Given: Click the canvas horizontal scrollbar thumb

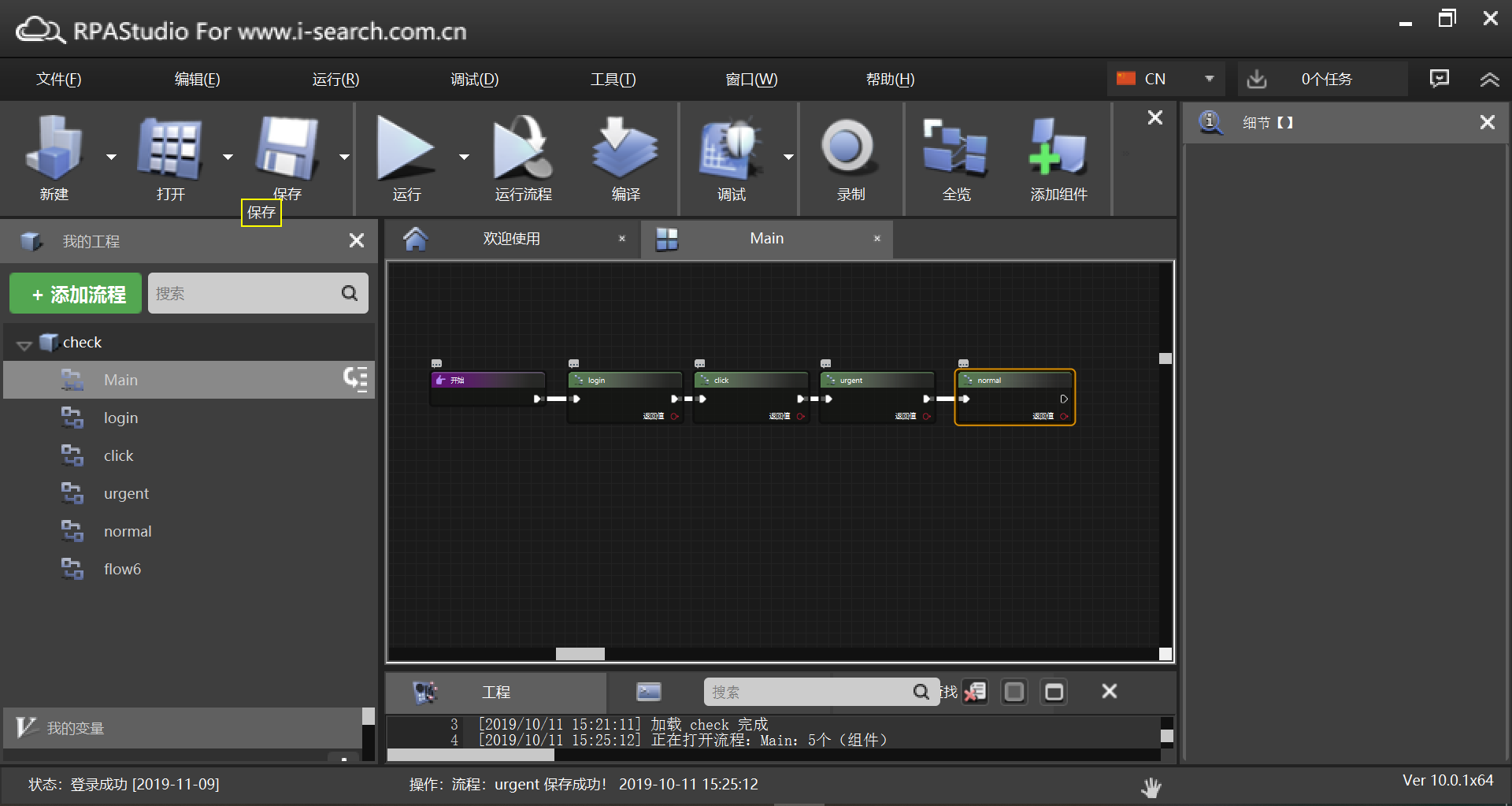Looking at the screenshot, I should [x=580, y=654].
